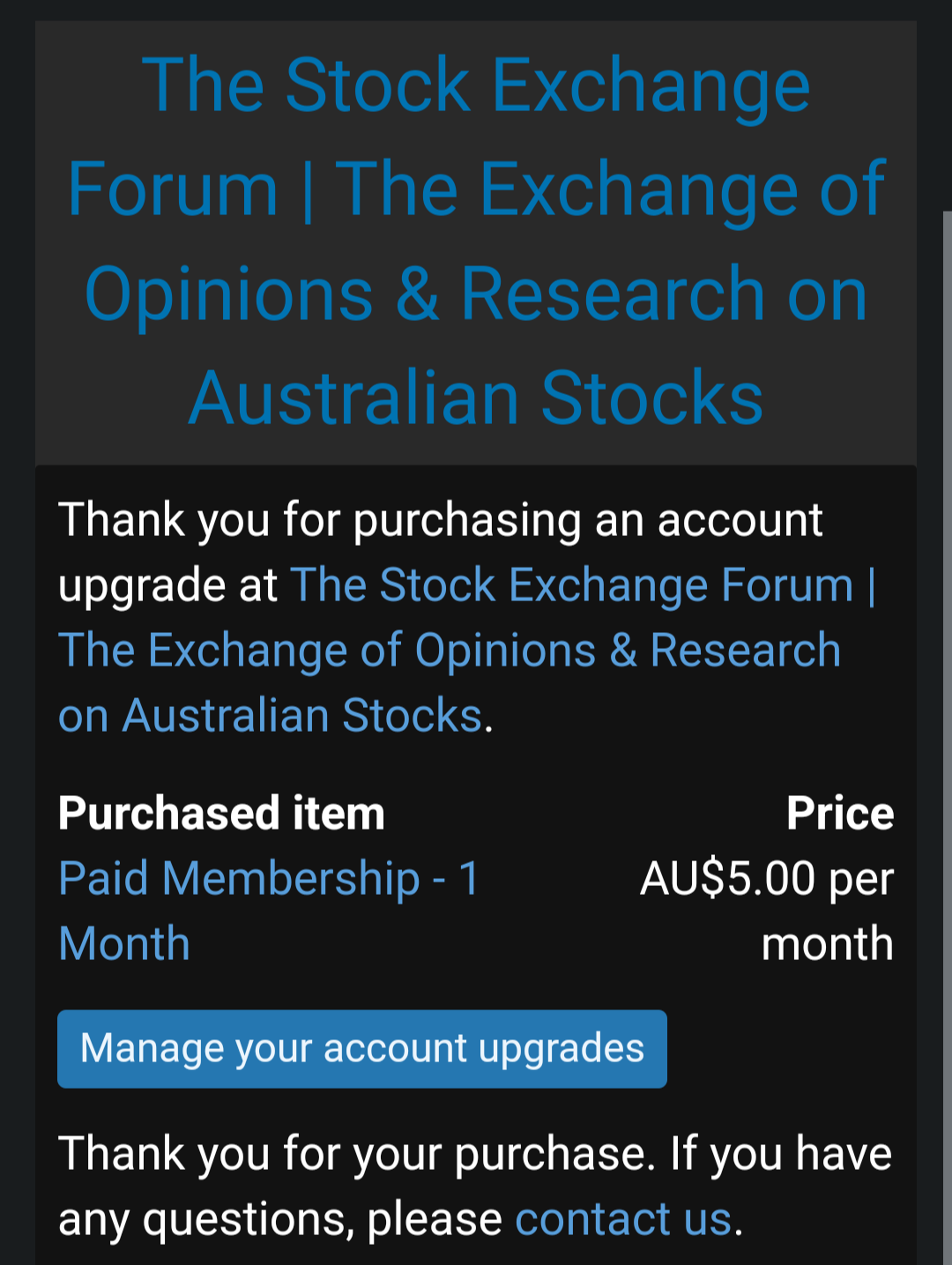Image resolution: width=952 pixels, height=1265 pixels.
Task: Click the 'Thank you for purchasing an account' text
Action: [x=440, y=520]
